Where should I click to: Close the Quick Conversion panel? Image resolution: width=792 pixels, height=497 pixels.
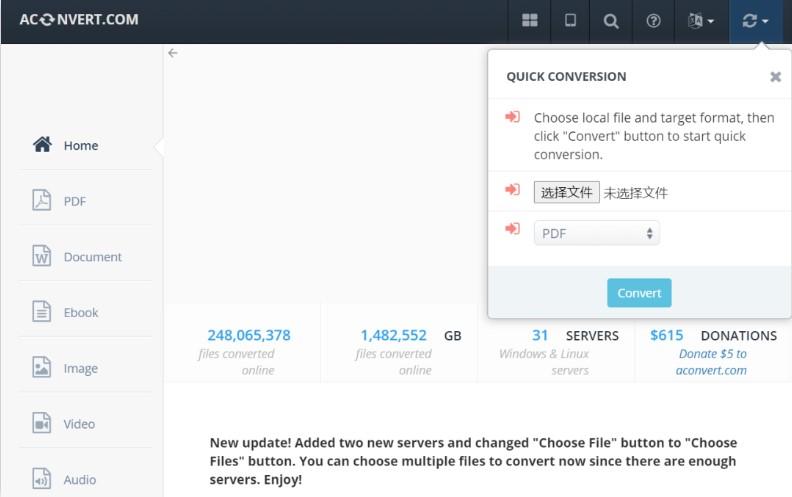coord(775,76)
